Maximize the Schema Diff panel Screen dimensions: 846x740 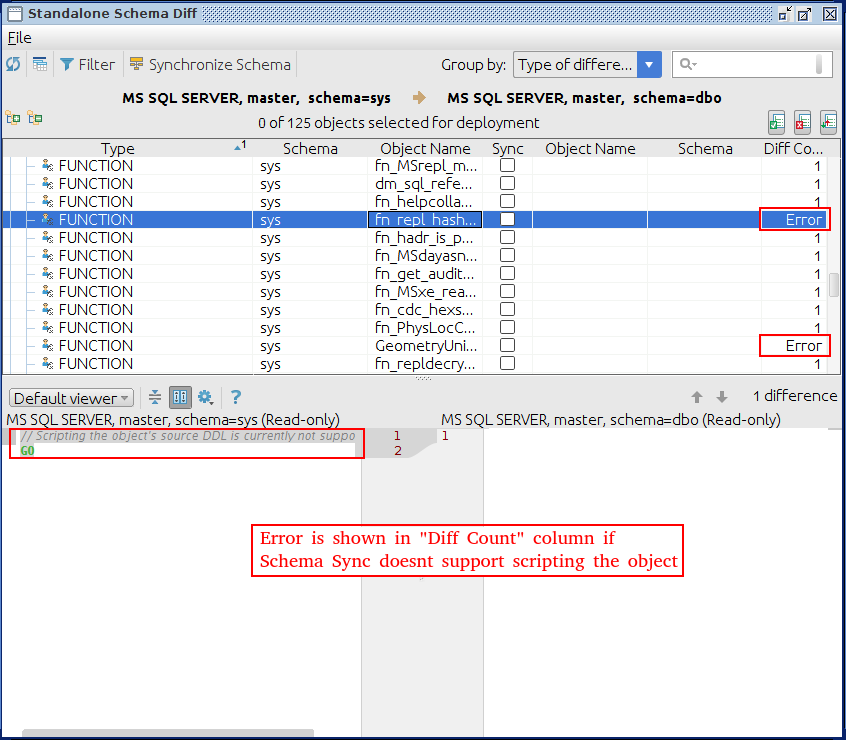(x=804, y=13)
